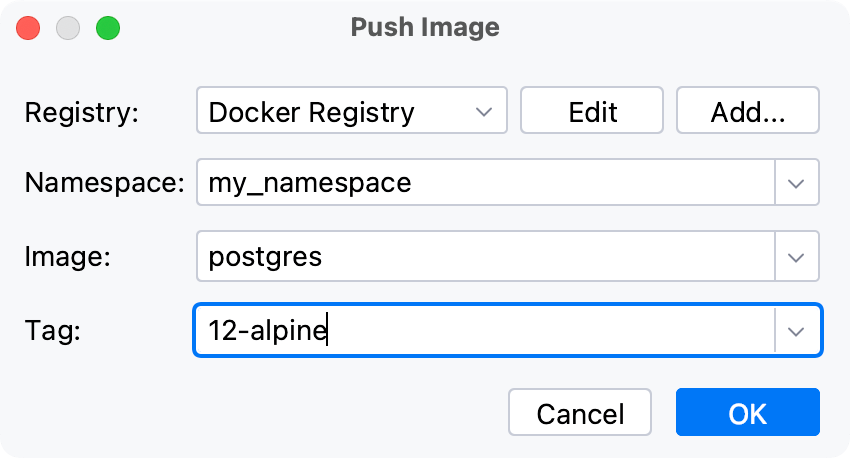Image resolution: width=850 pixels, height=458 pixels.
Task: Open the Docker Registry dropdown
Action: tap(352, 110)
